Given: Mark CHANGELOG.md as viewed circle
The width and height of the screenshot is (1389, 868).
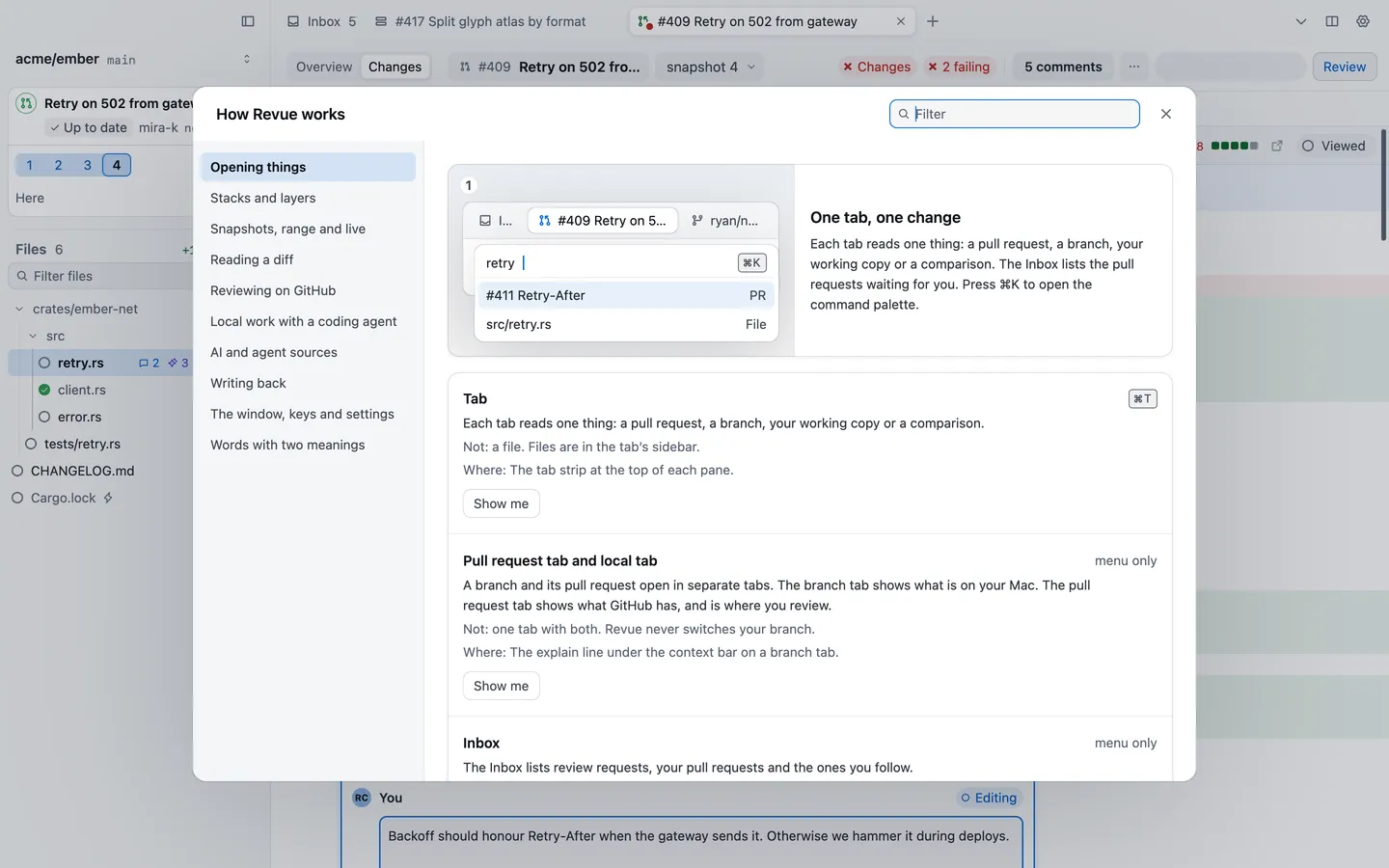Looking at the screenshot, I should (17, 472).
